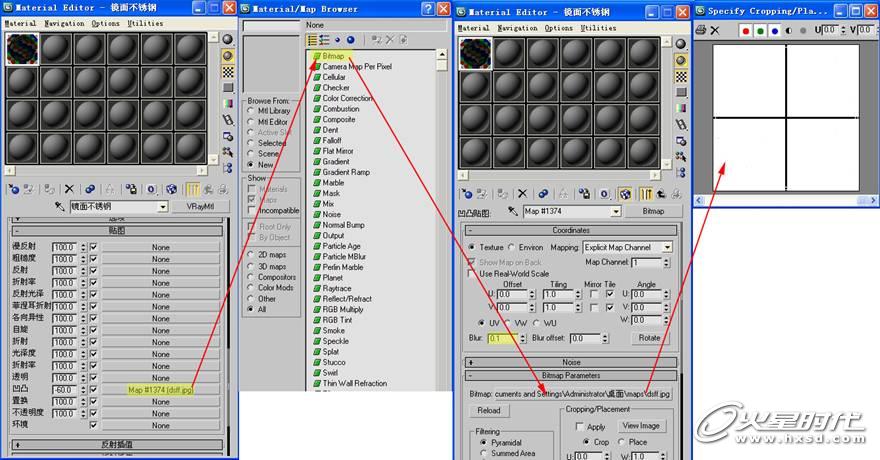880x460 pixels.
Task: Select Bitmap entry in Map Browser list
Action: tap(333, 56)
